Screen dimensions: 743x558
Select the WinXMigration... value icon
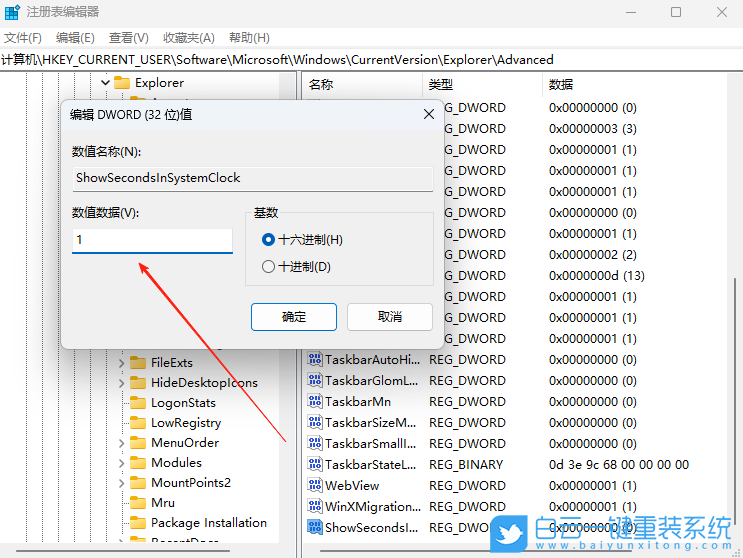pyautogui.click(x=315, y=506)
